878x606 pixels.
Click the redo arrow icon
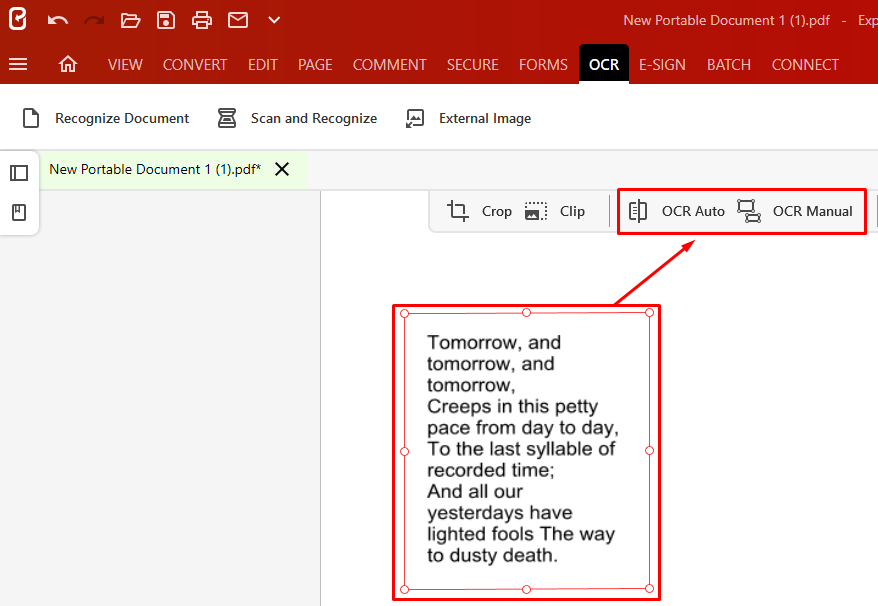pos(94,20)
